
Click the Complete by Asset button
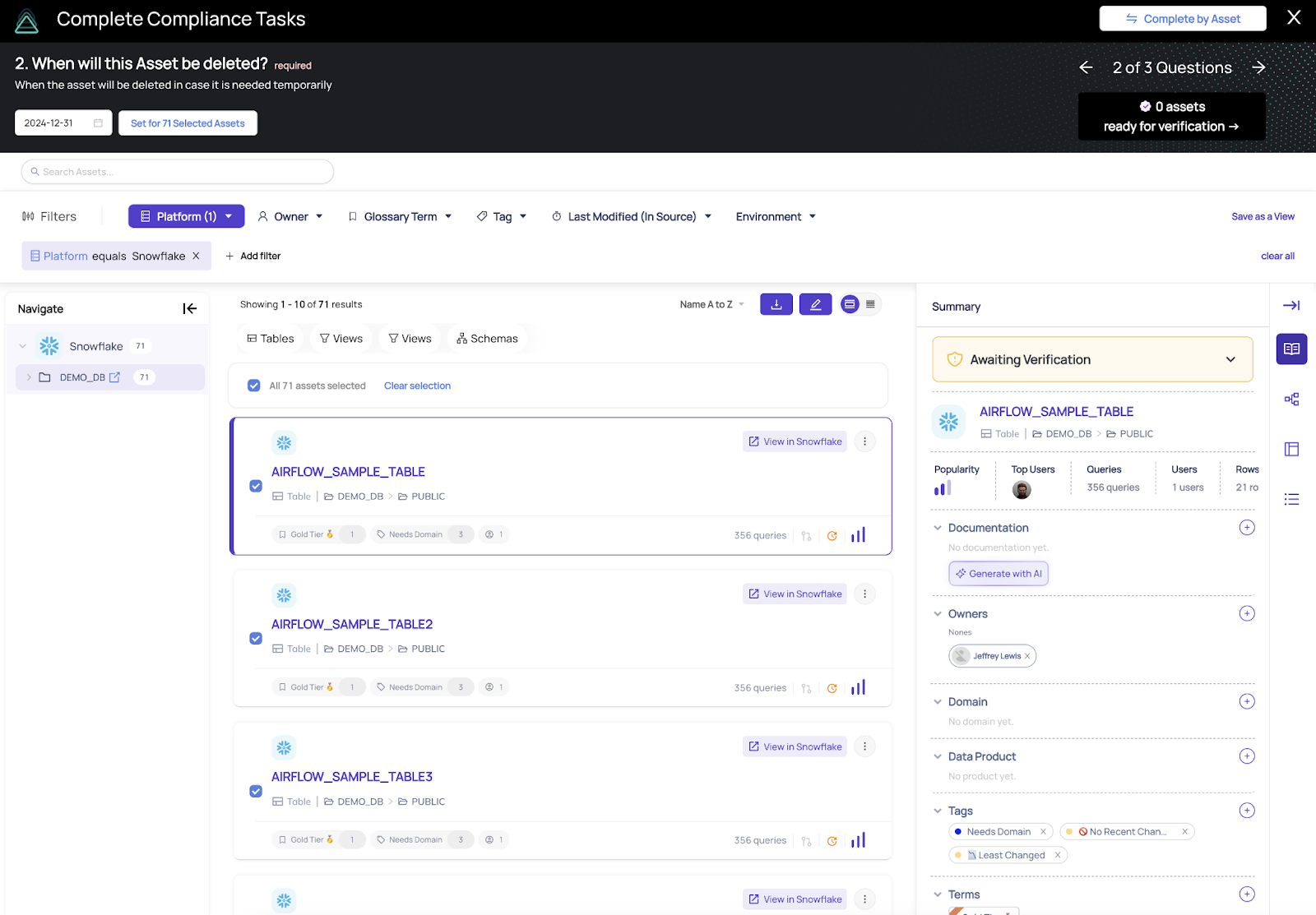(x=1183, y=19)
